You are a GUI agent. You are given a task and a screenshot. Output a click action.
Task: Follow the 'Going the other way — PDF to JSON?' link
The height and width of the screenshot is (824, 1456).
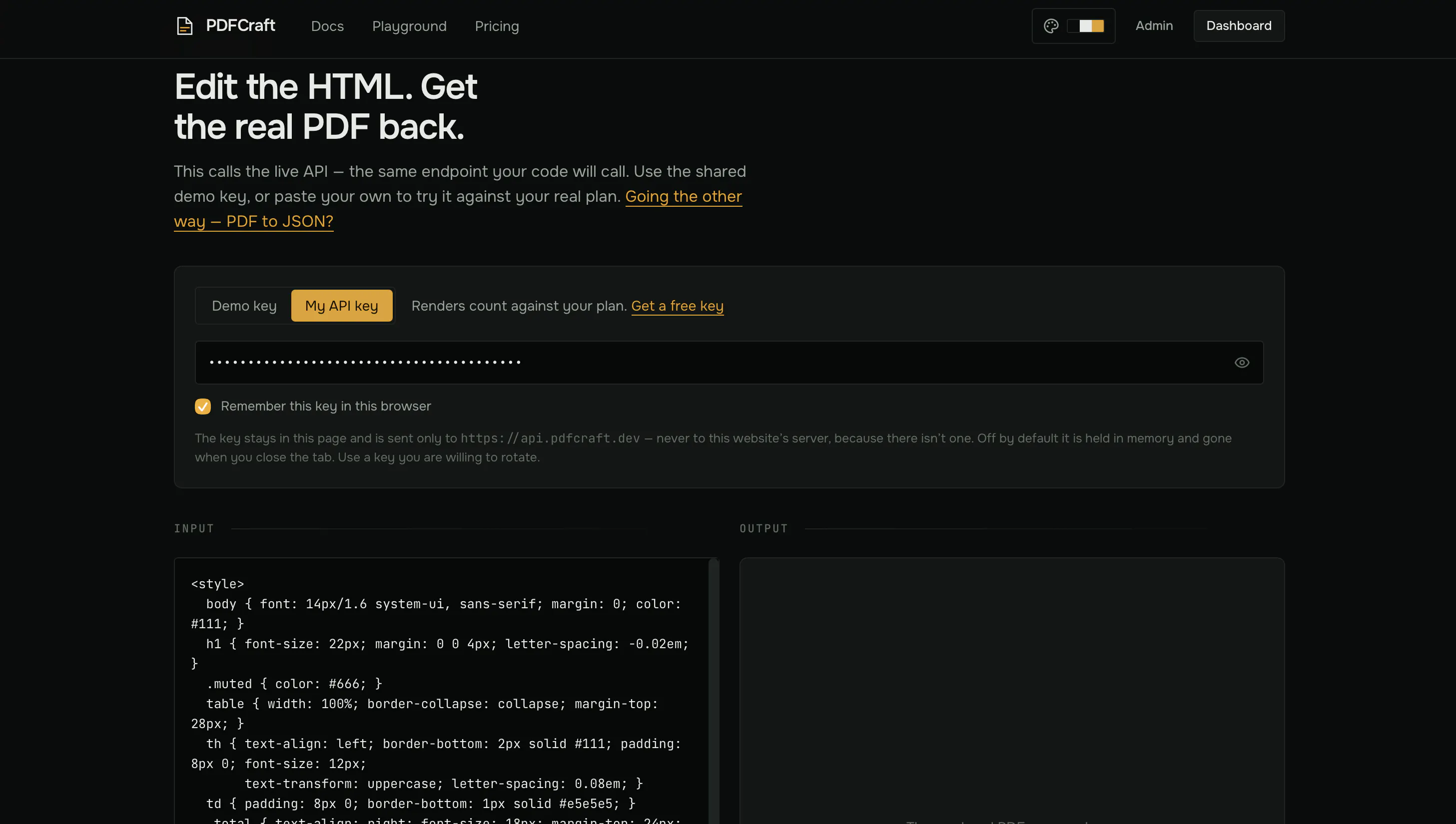click(457, 209)
